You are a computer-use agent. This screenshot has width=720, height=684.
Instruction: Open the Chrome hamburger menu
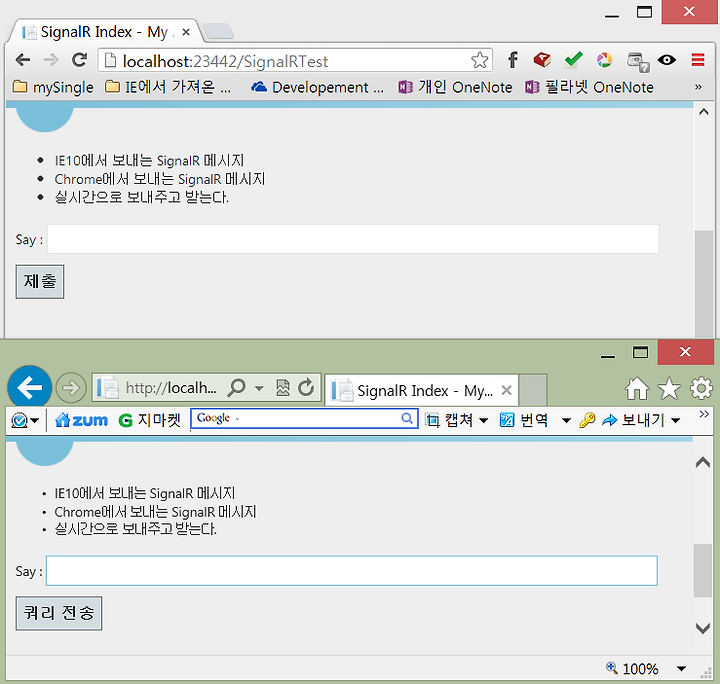[698, 60]
